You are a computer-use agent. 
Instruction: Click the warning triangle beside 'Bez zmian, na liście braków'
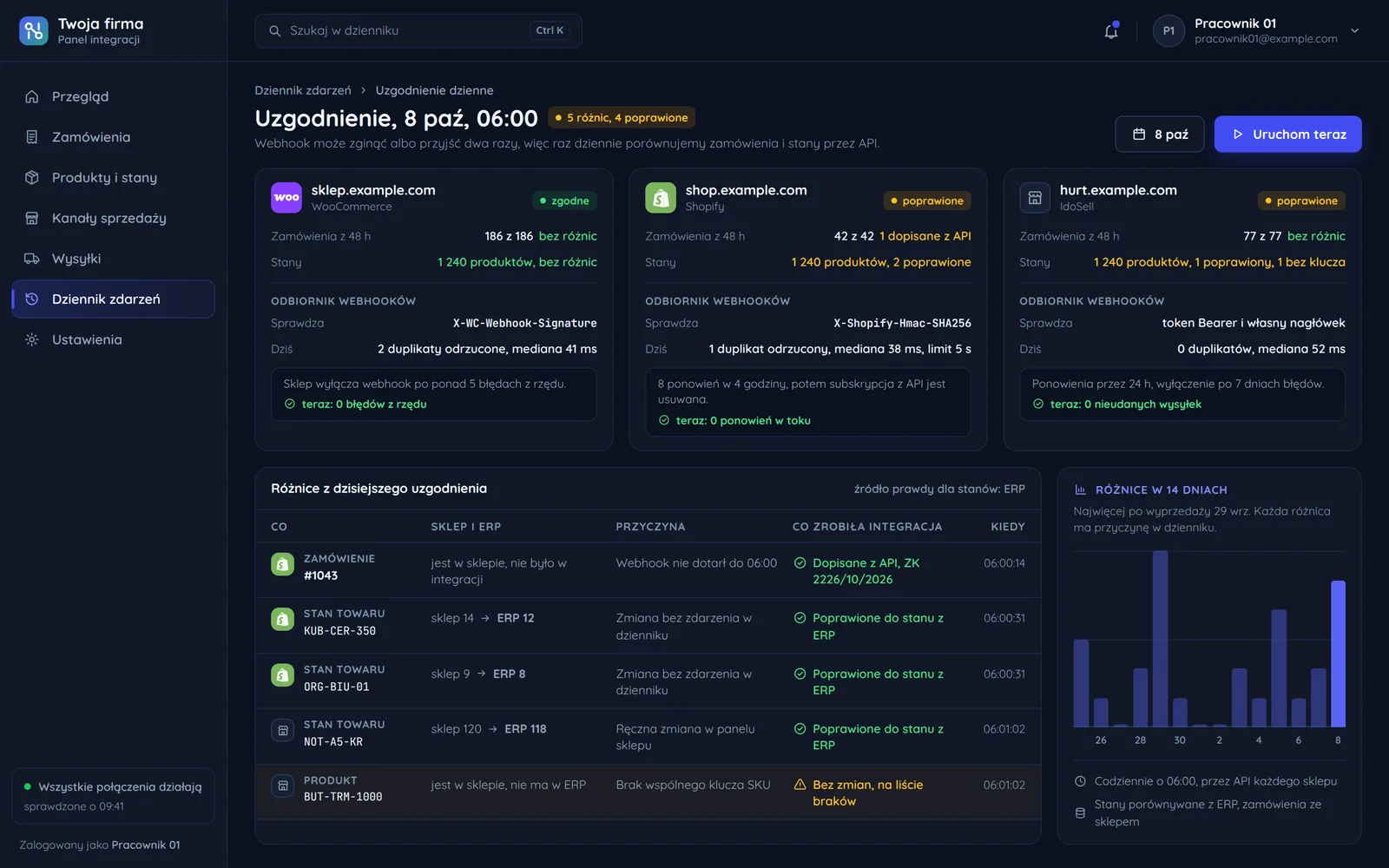(800, 785)
